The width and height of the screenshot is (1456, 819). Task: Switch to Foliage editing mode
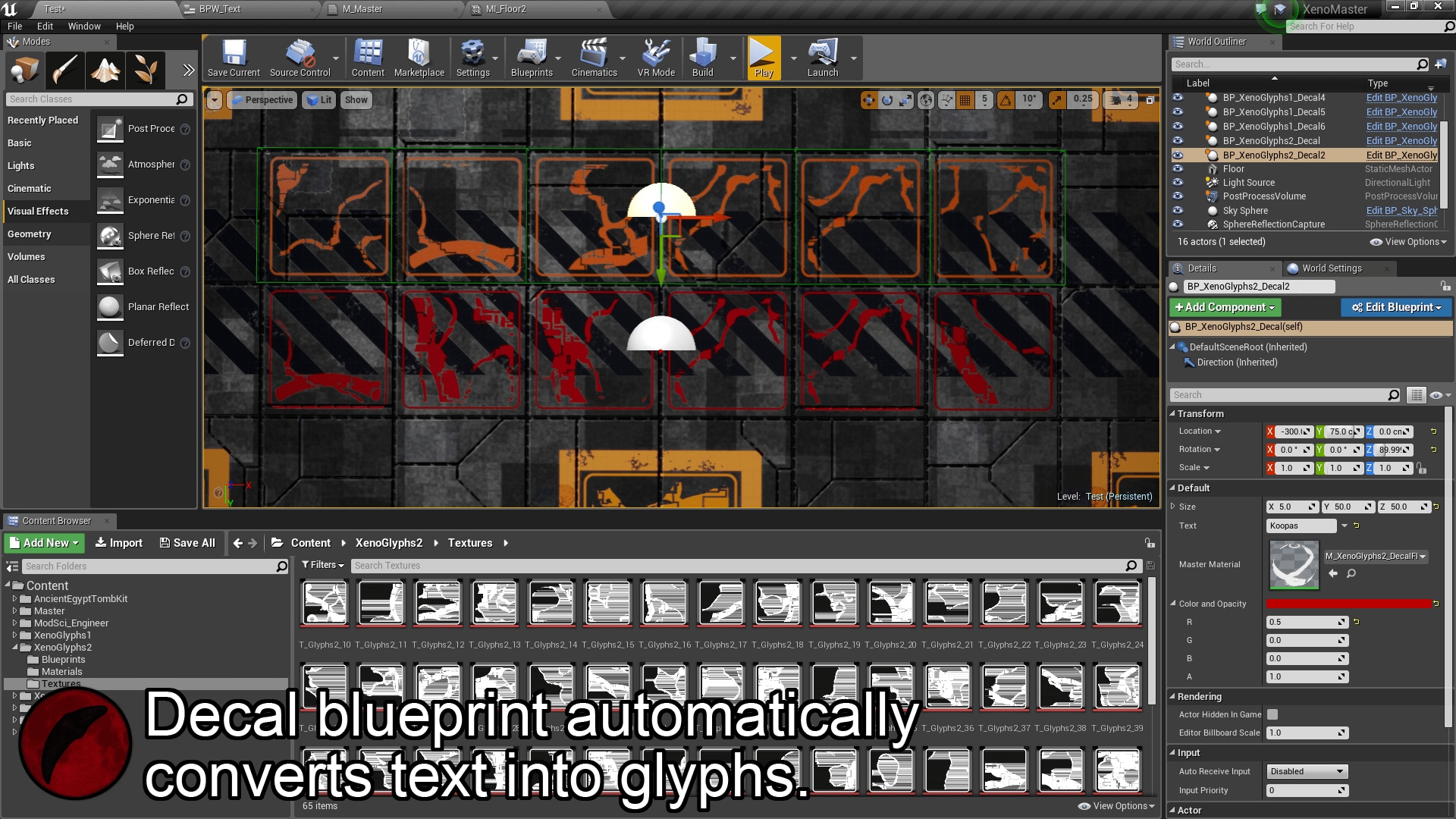click(x=146, y=70)
